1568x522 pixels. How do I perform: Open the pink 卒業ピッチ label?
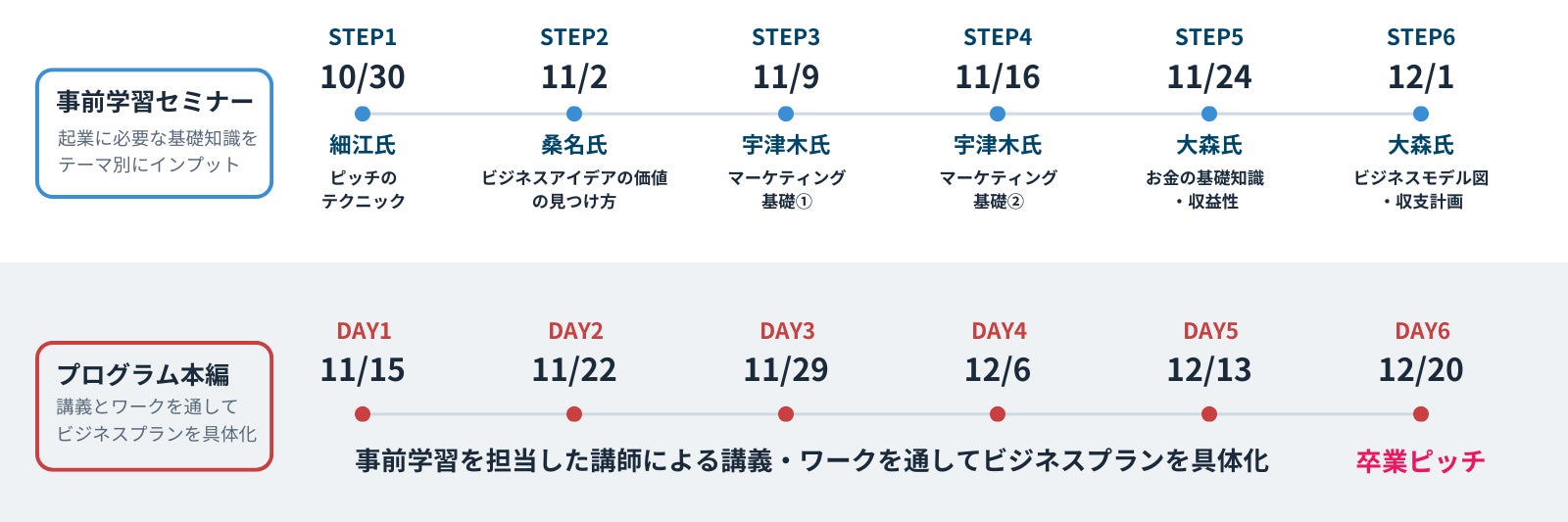tap(1421, 460)
